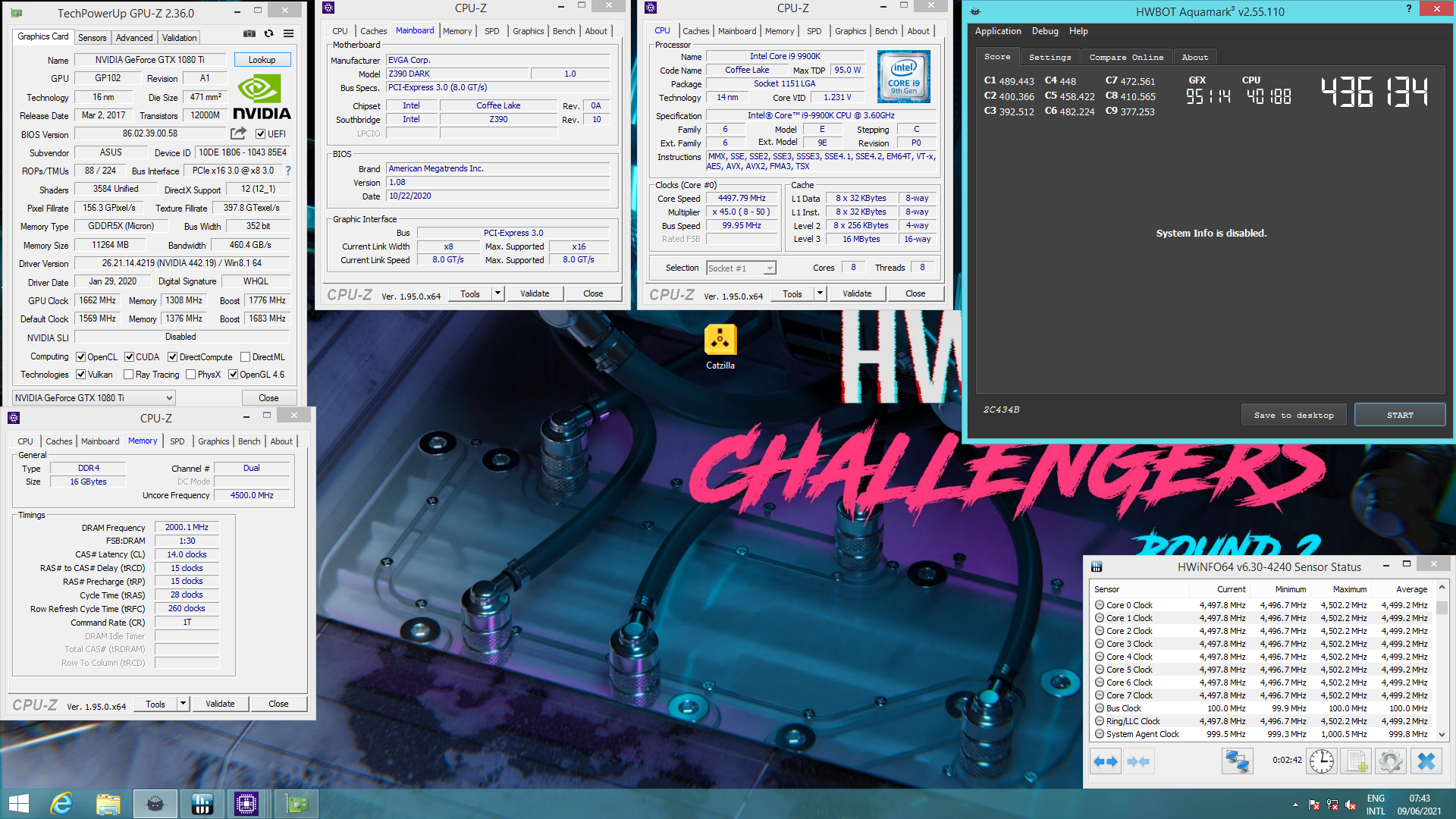Switch to Aquamark Compare Online tab
1456x819 pixels.
(1126, 58)
